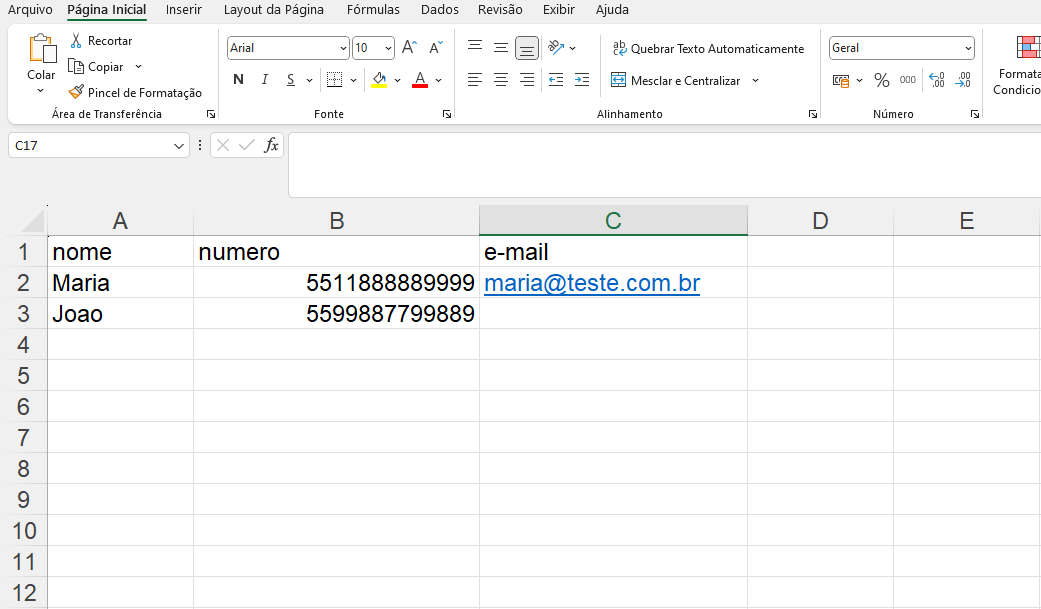Switch to the Revisão tab
Image resolution: width=1041 pixels, height=609 pixels.
[500, 10]
